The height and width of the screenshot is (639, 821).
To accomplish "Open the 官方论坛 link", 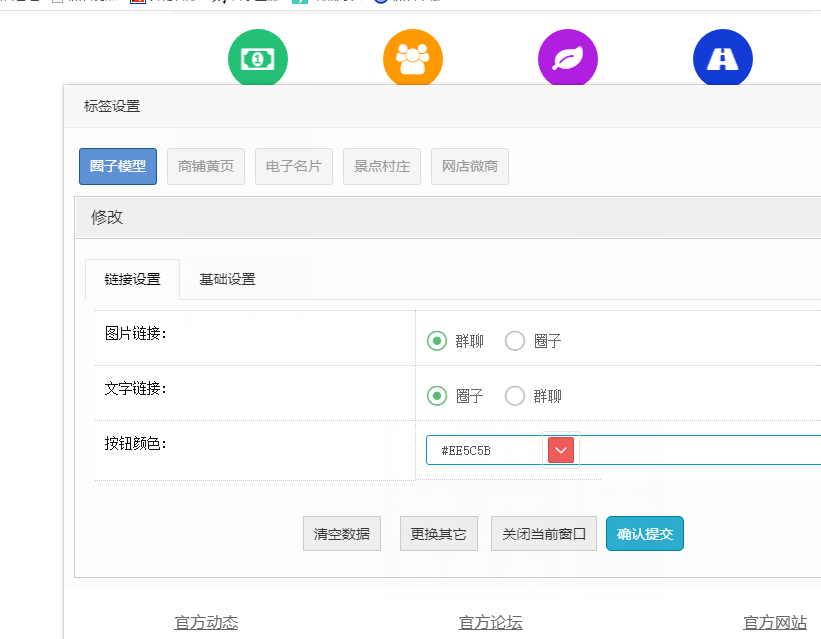I will (x=490, y=622).
